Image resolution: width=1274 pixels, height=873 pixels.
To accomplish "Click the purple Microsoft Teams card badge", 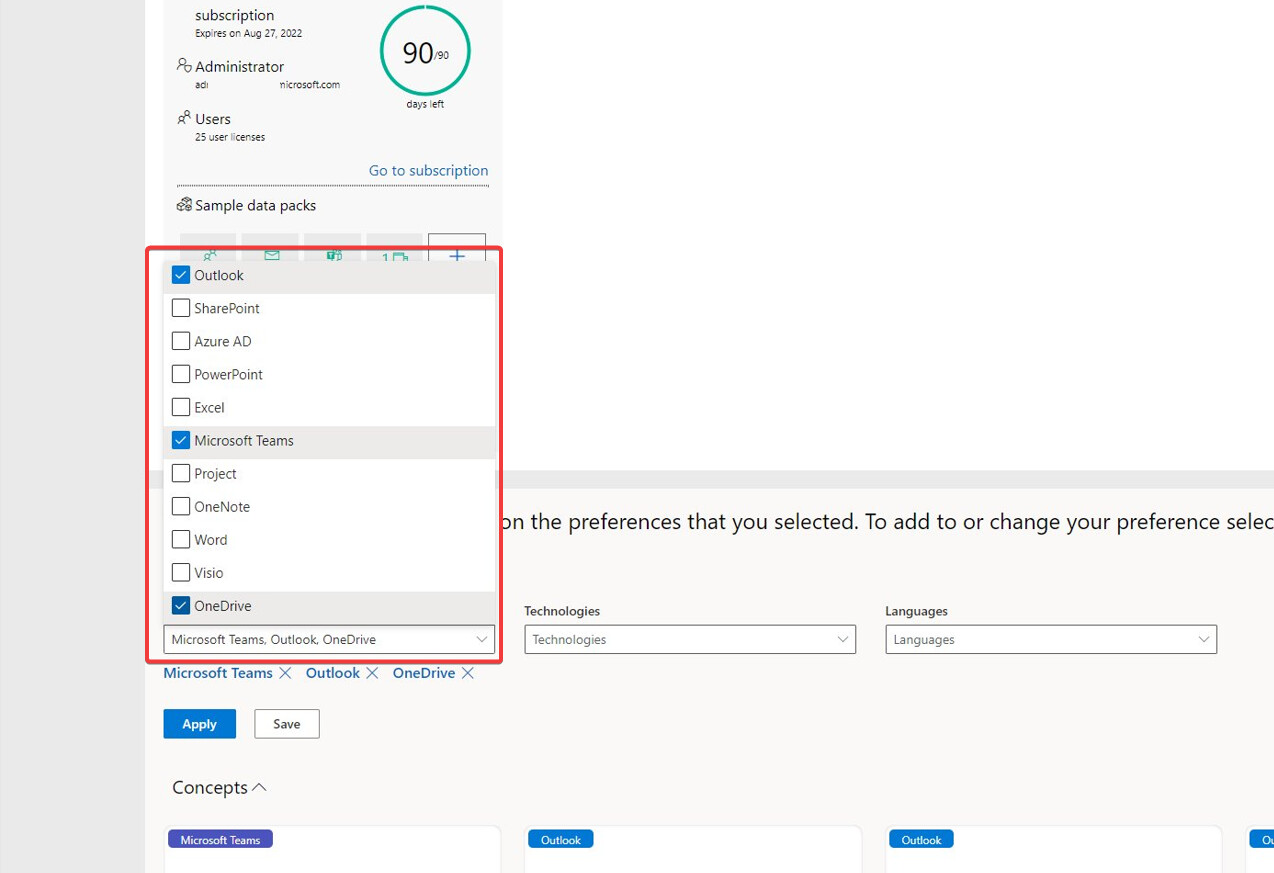I will [220, 840].
